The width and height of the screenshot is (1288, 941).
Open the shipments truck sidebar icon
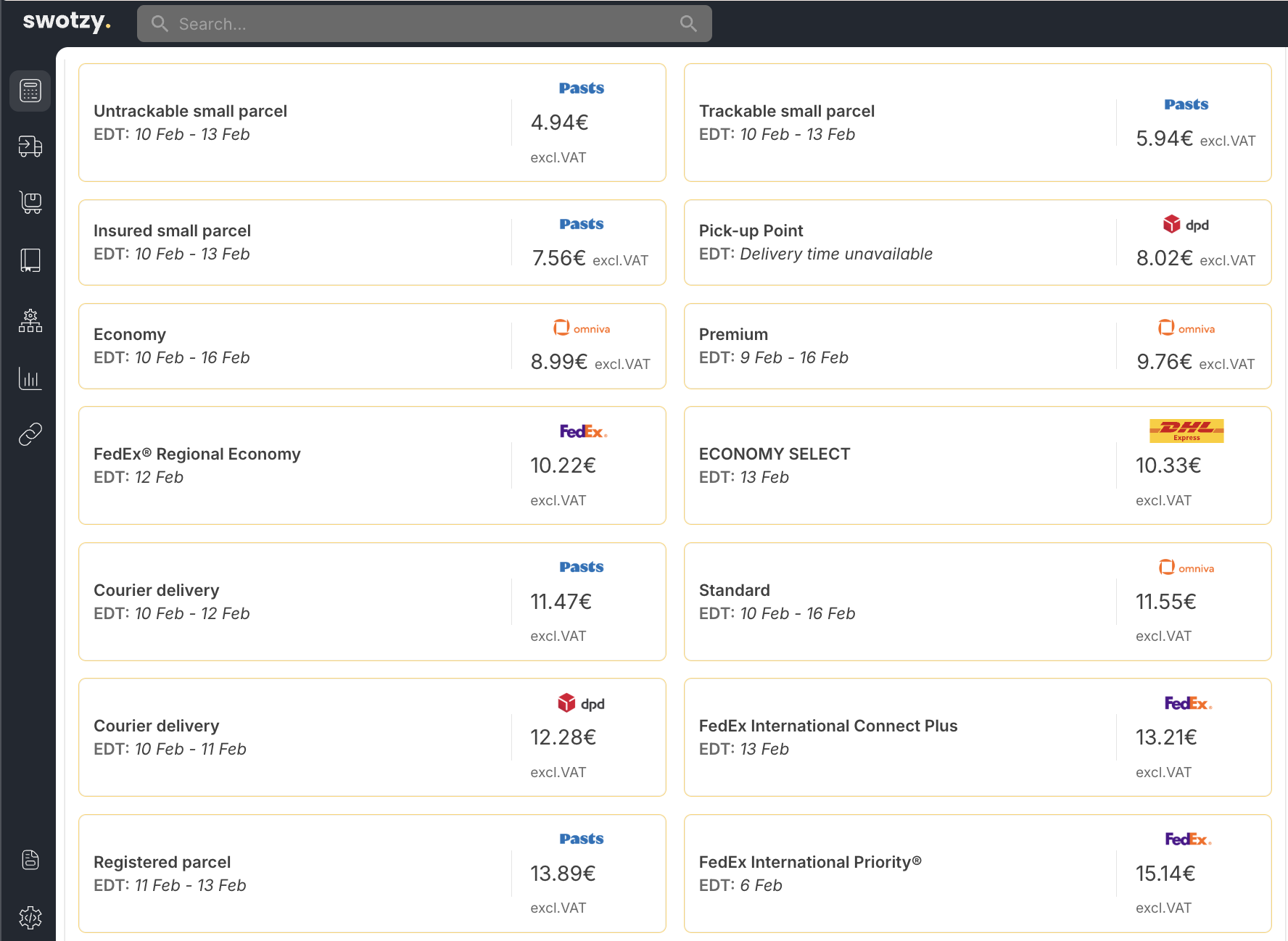tap(30, 146)
